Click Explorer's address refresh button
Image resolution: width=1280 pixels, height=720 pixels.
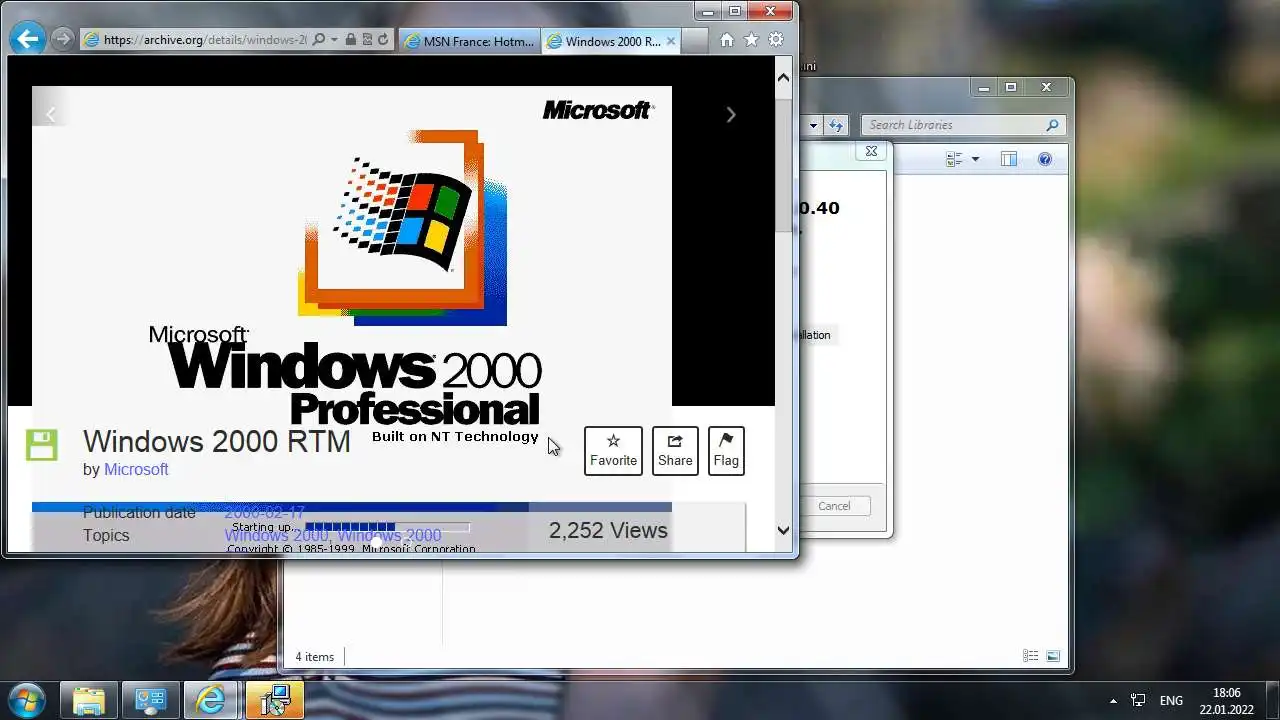836,125
